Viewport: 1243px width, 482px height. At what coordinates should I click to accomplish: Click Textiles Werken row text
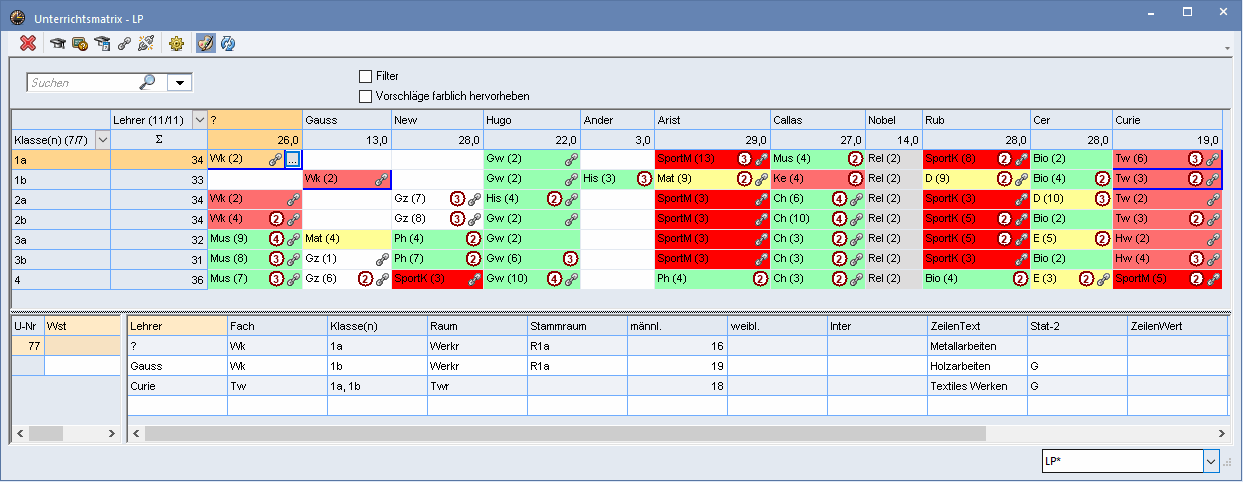[969, 385]
